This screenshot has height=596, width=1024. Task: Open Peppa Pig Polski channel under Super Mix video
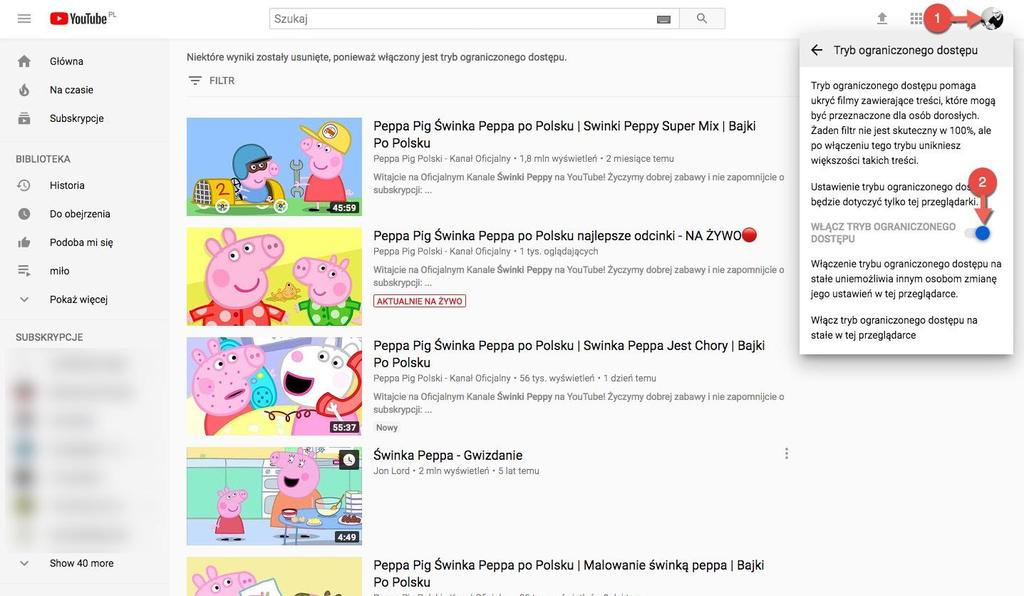tap(442, 159)
